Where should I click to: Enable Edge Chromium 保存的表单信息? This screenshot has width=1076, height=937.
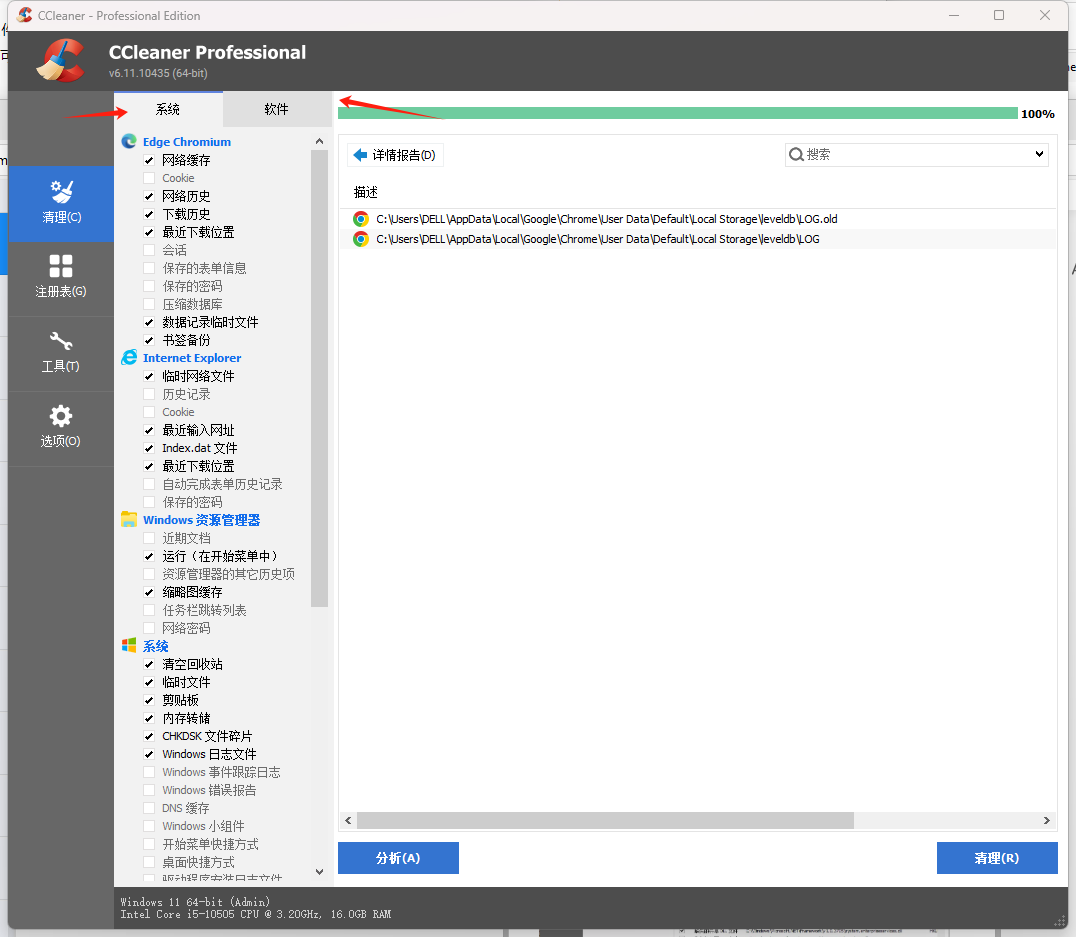[x=149, y=268]
